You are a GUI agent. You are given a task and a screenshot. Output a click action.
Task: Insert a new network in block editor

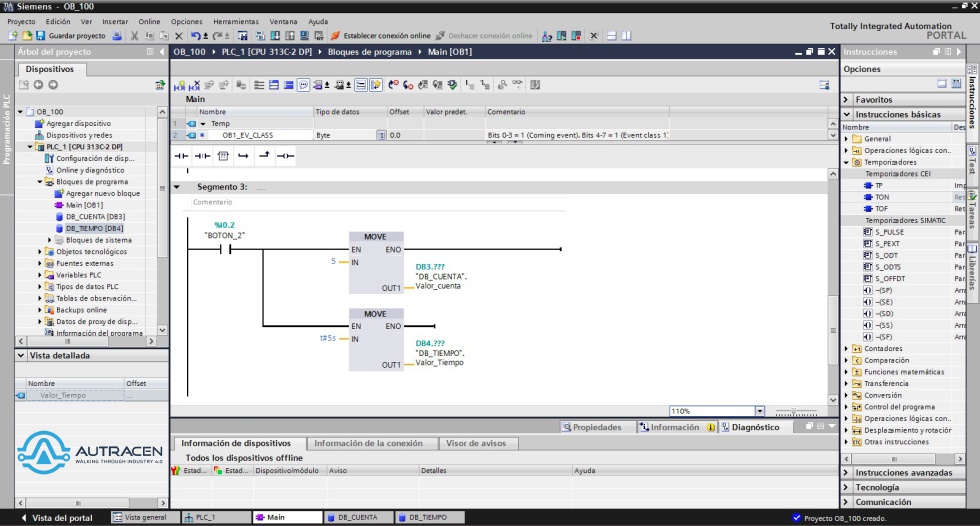click(179, 85)
